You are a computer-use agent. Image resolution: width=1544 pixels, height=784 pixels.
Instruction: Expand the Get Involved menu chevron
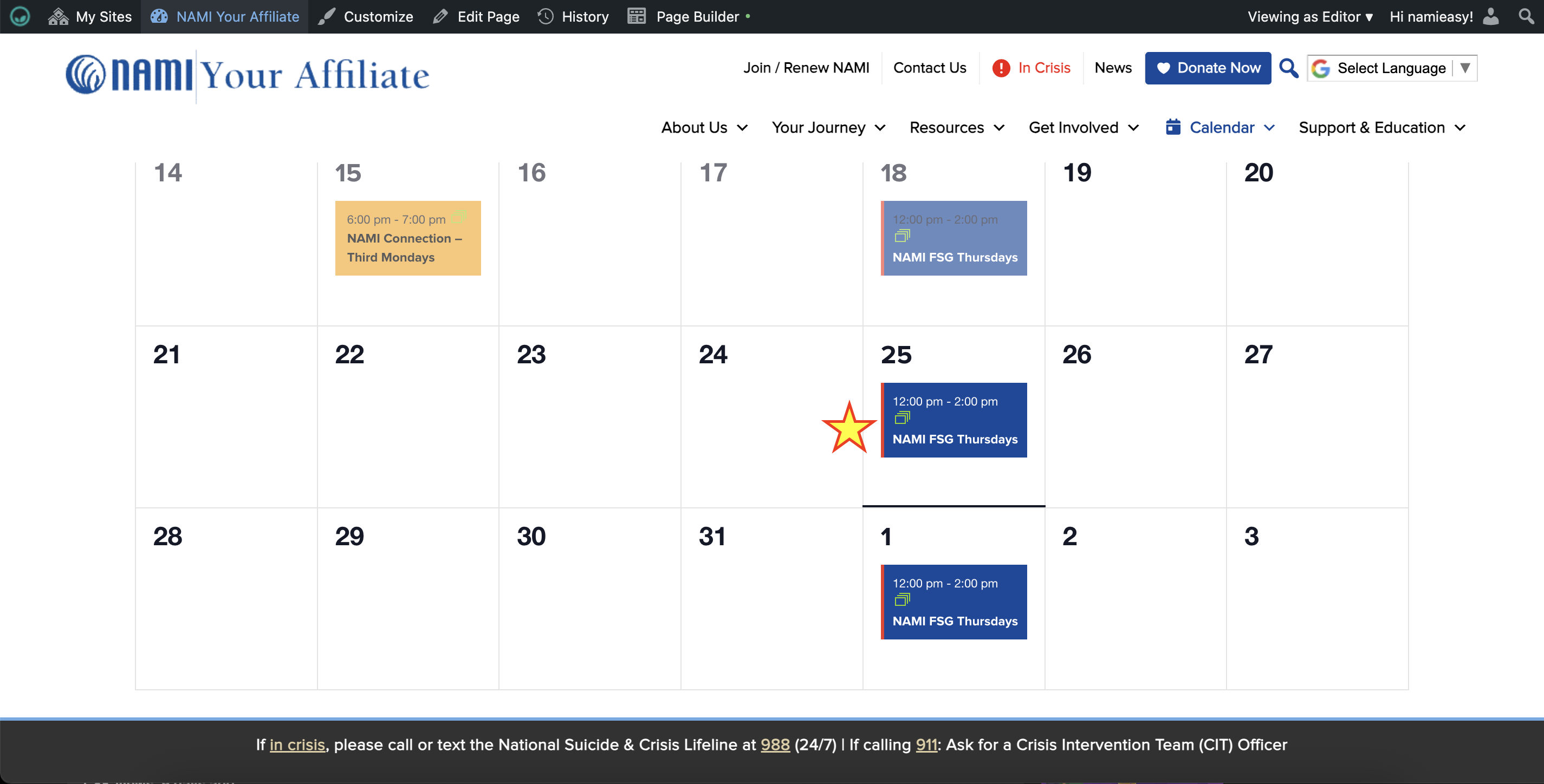point(1133,128)
